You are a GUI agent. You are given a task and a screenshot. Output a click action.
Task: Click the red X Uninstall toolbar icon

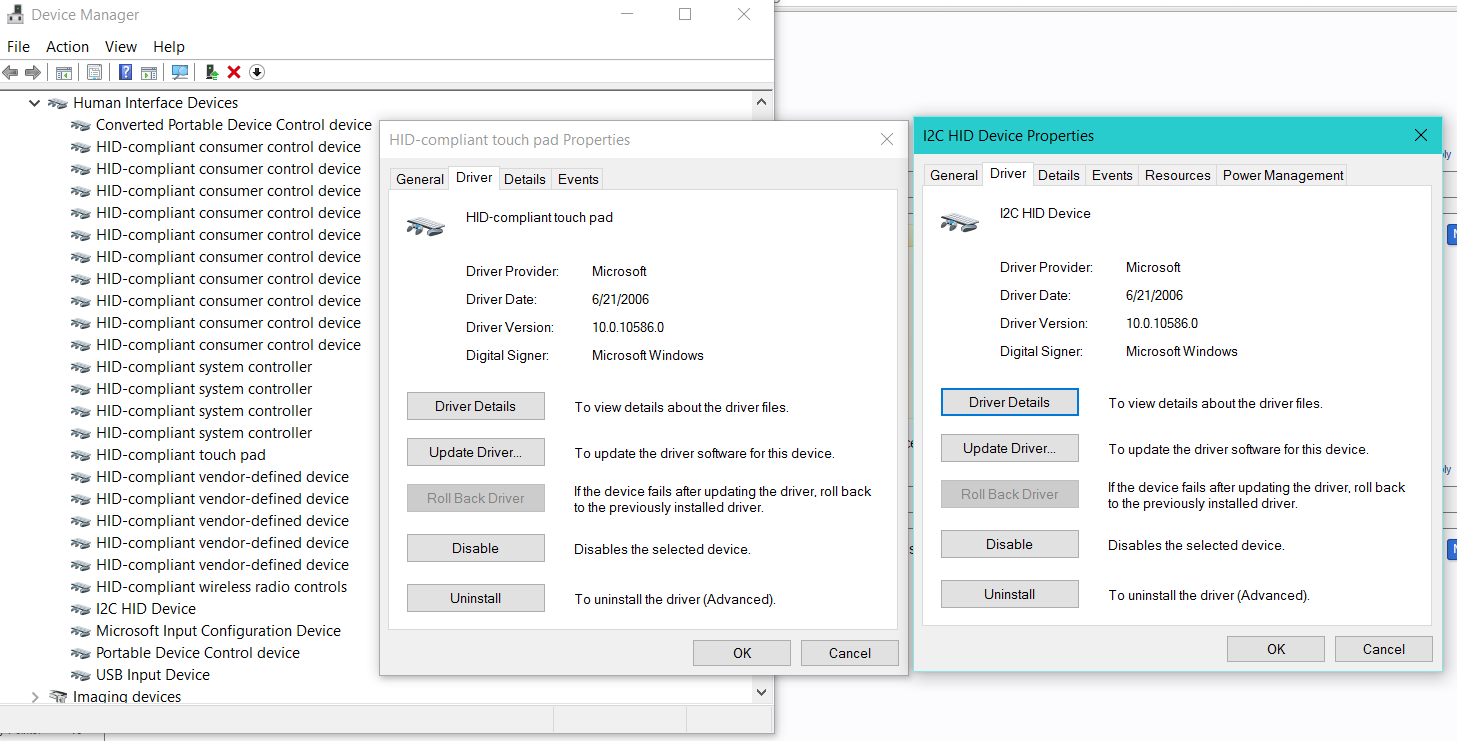click(234, 72)
